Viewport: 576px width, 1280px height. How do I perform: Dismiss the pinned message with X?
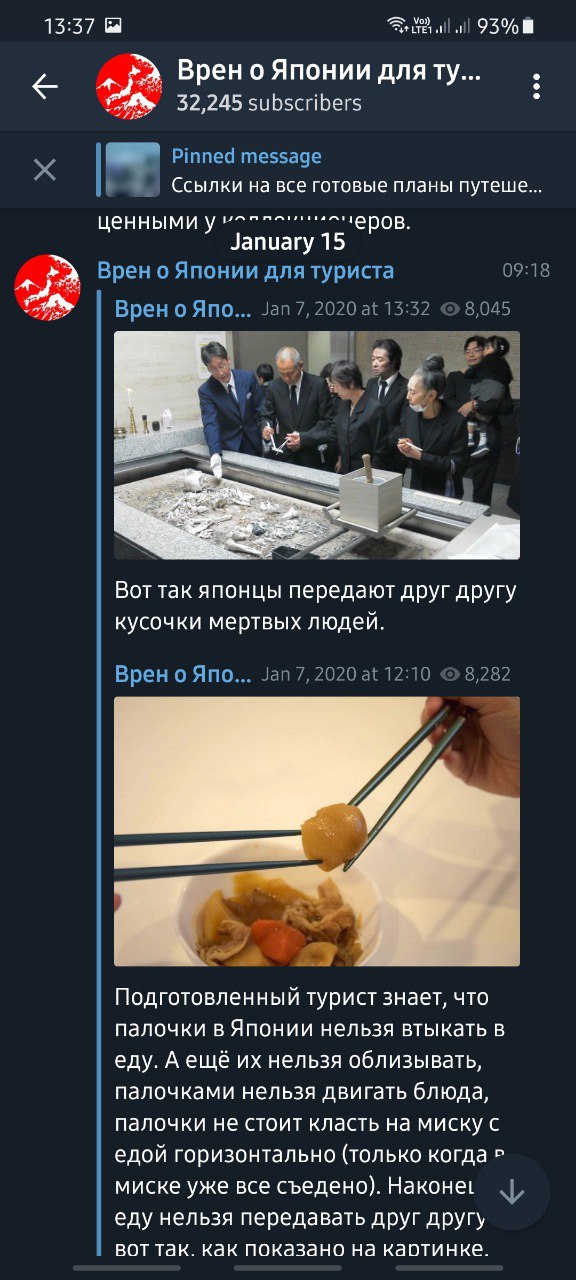(x=45, y=170)
